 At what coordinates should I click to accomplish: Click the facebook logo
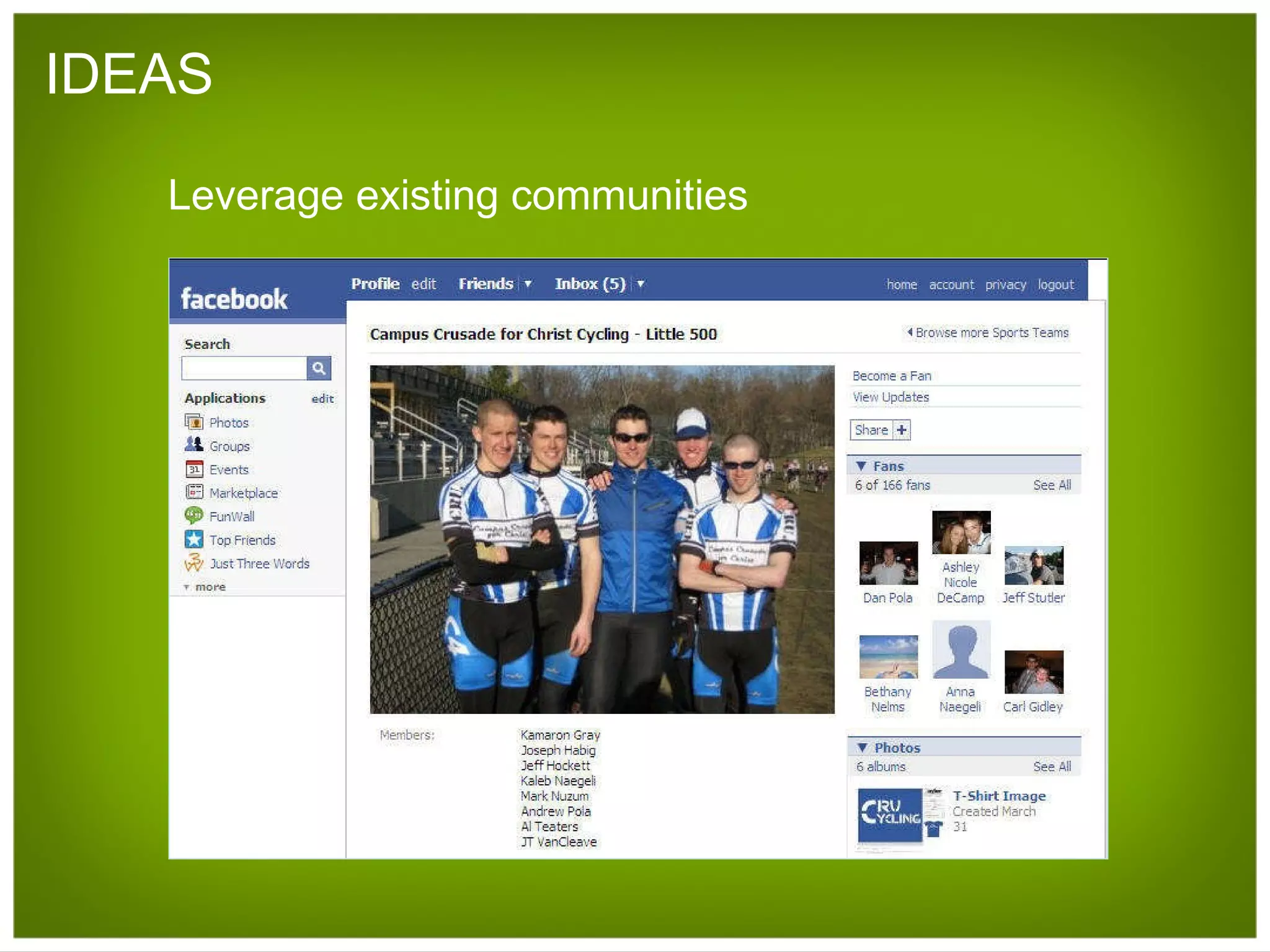(234, 299)
